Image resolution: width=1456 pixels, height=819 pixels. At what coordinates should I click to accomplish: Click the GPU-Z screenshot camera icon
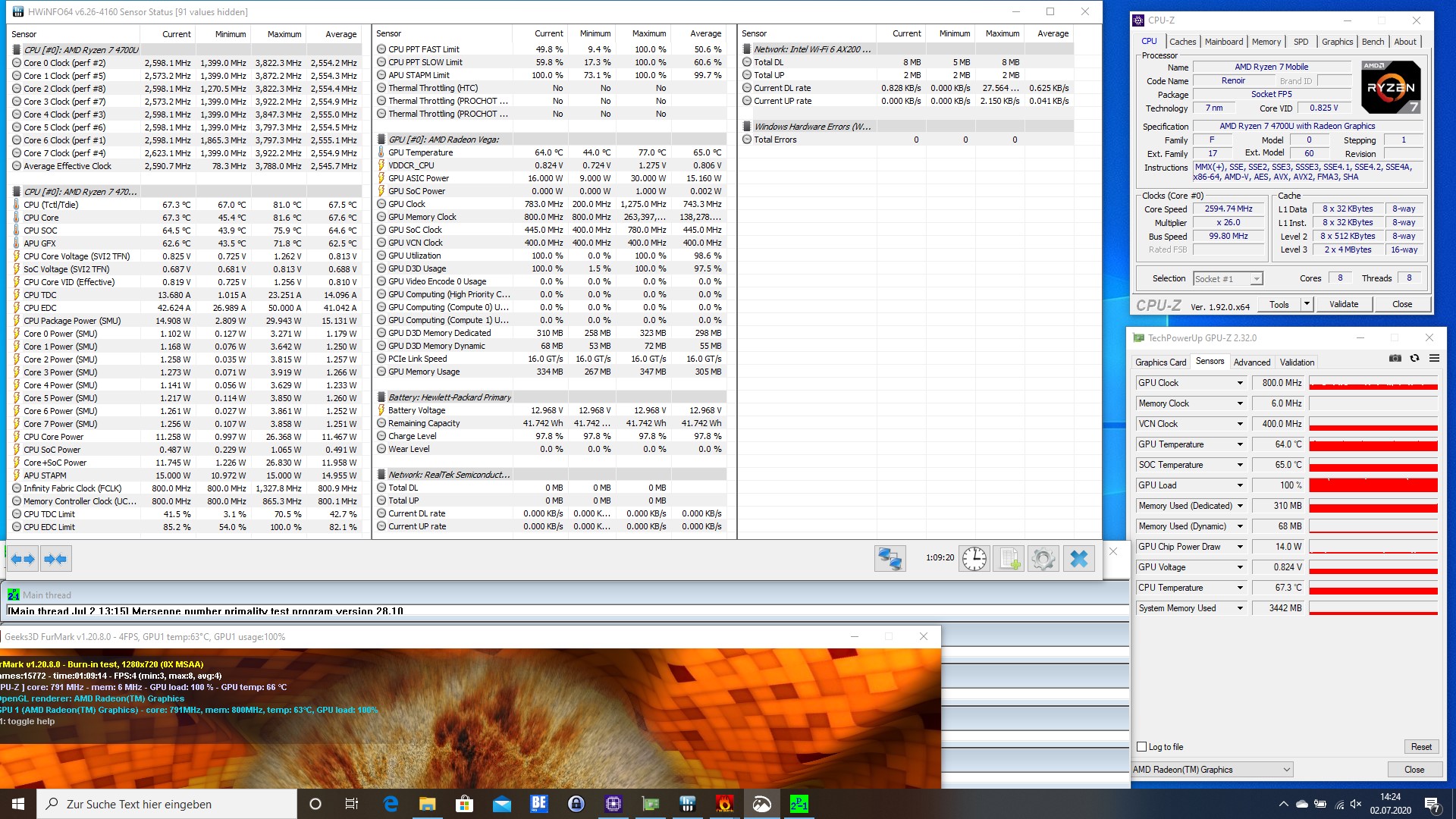(1395, 359)
